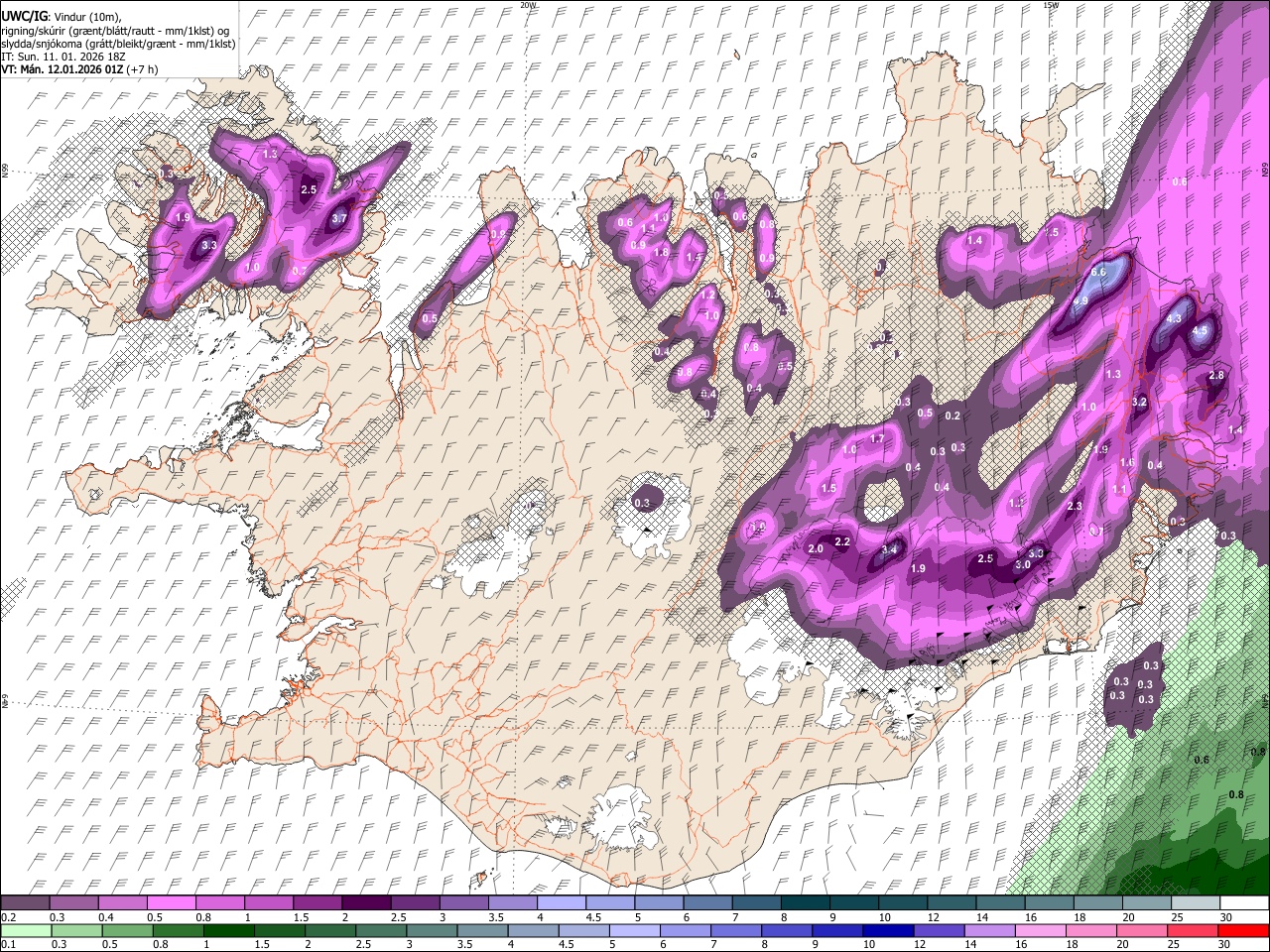Click the 1.6 value on the map

[1127, 463]
